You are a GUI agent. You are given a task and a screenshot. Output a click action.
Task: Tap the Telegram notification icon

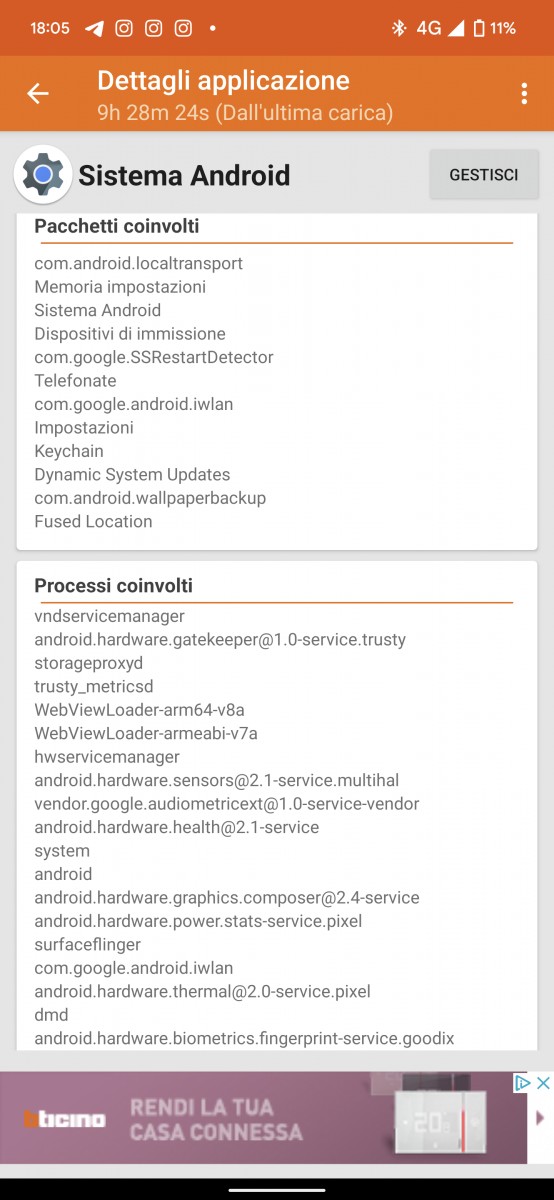click(x=94, y=28)
